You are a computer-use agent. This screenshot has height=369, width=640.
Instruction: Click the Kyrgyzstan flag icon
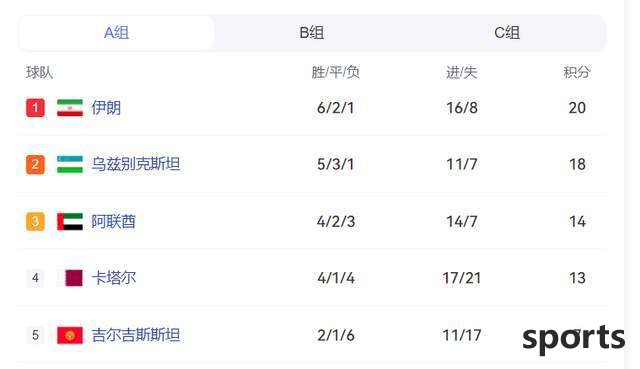pyautogui.click(x=70, y=335)
